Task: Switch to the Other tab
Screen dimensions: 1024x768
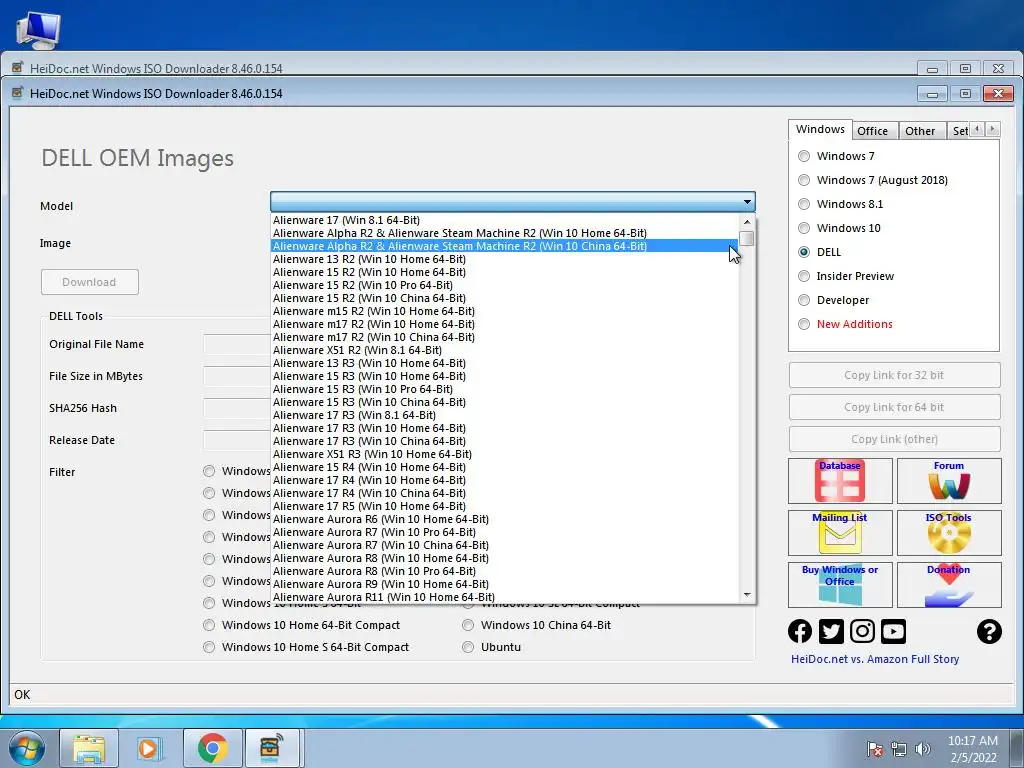Action: pyautogui.click(x=920, y=131)
